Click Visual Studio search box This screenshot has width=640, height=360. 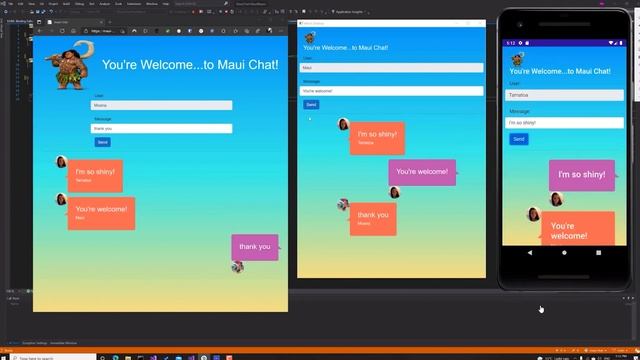[200, 4]
